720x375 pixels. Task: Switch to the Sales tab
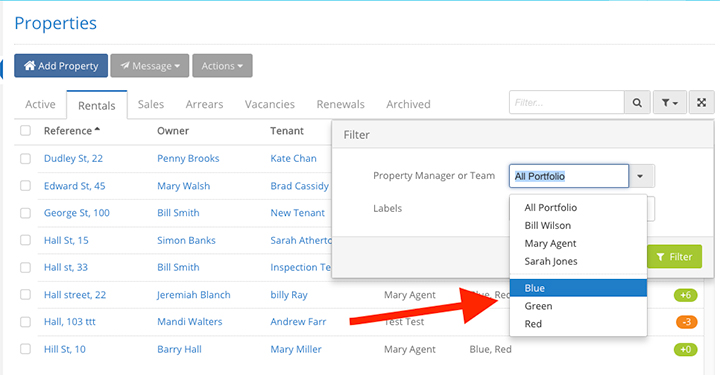pos(151,104)
